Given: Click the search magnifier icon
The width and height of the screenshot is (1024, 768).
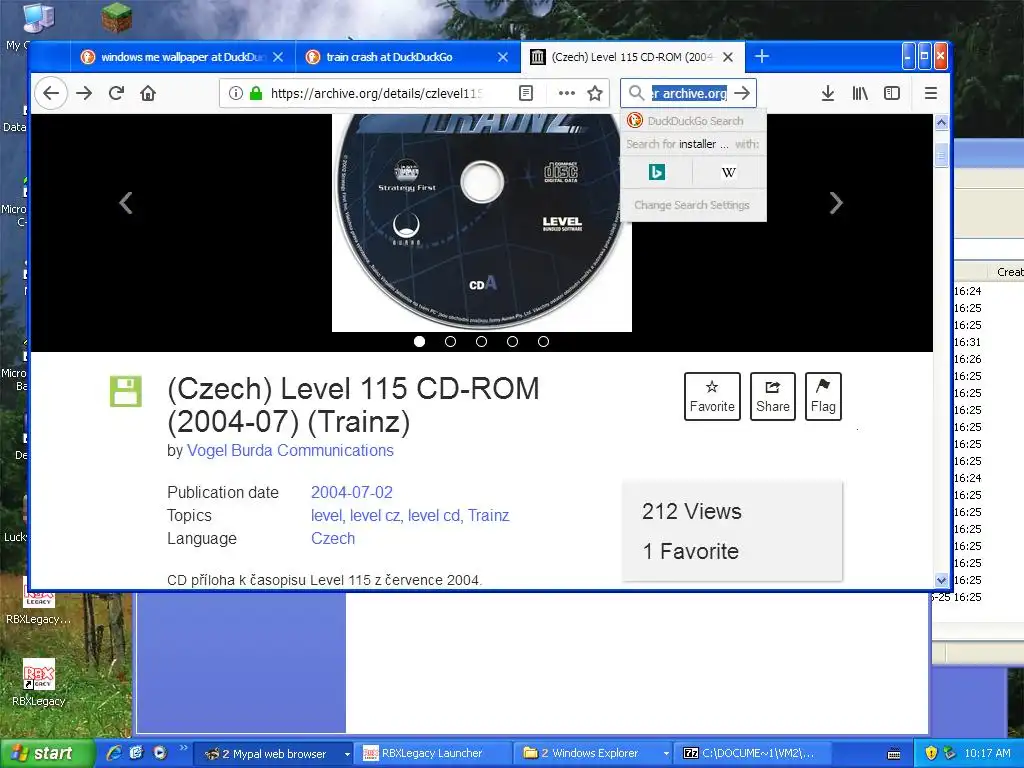Looking at the screenshot, I should tap(635, 93).
